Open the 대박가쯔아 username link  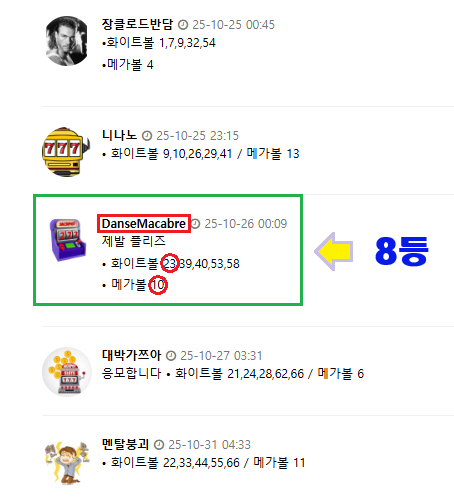[x=131, y=355]
